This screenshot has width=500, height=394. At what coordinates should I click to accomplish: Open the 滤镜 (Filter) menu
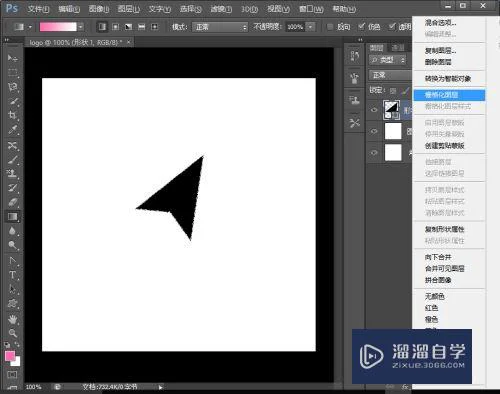click(x=221, y=9)
